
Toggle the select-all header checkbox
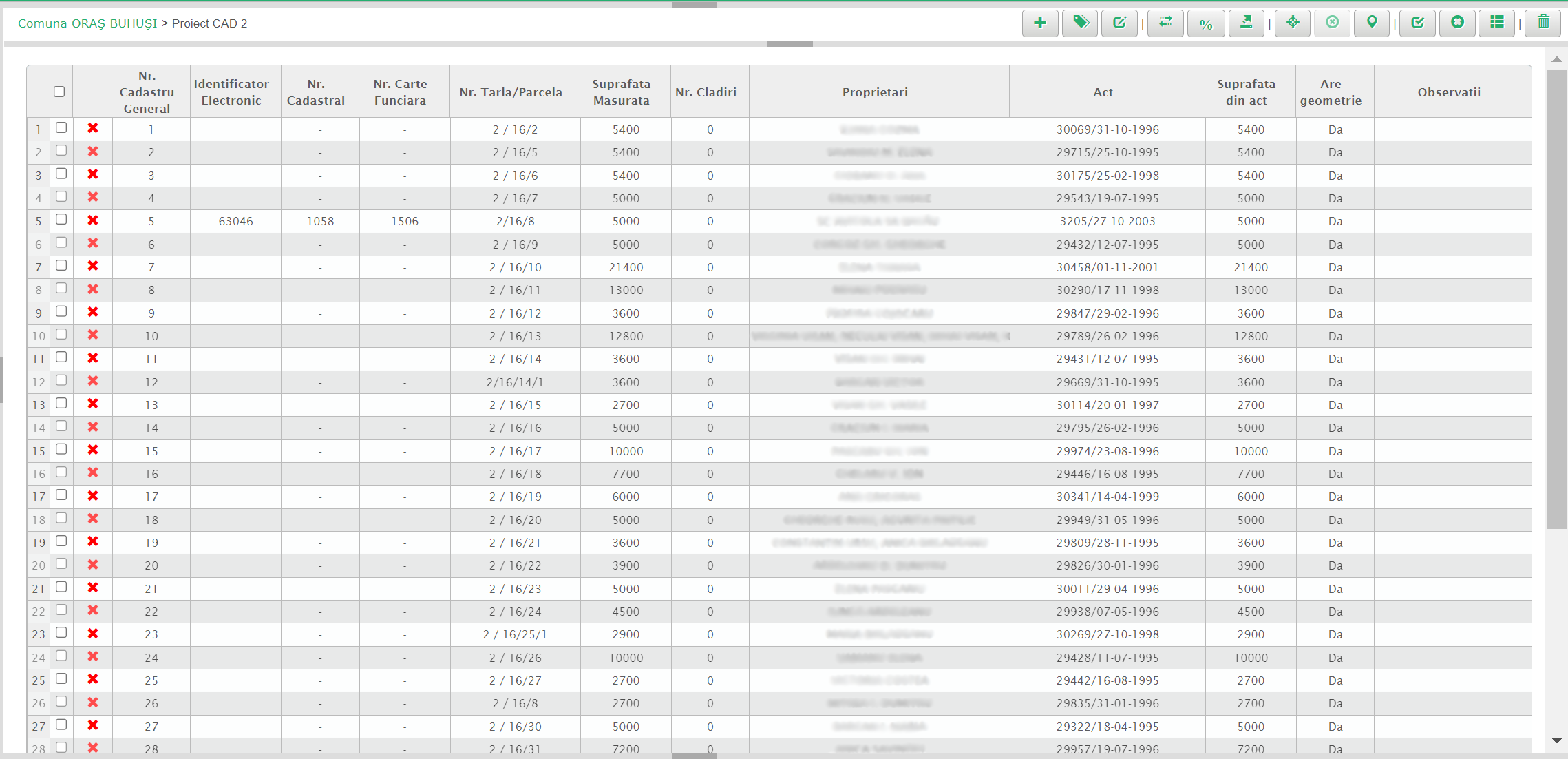point(59,92)
